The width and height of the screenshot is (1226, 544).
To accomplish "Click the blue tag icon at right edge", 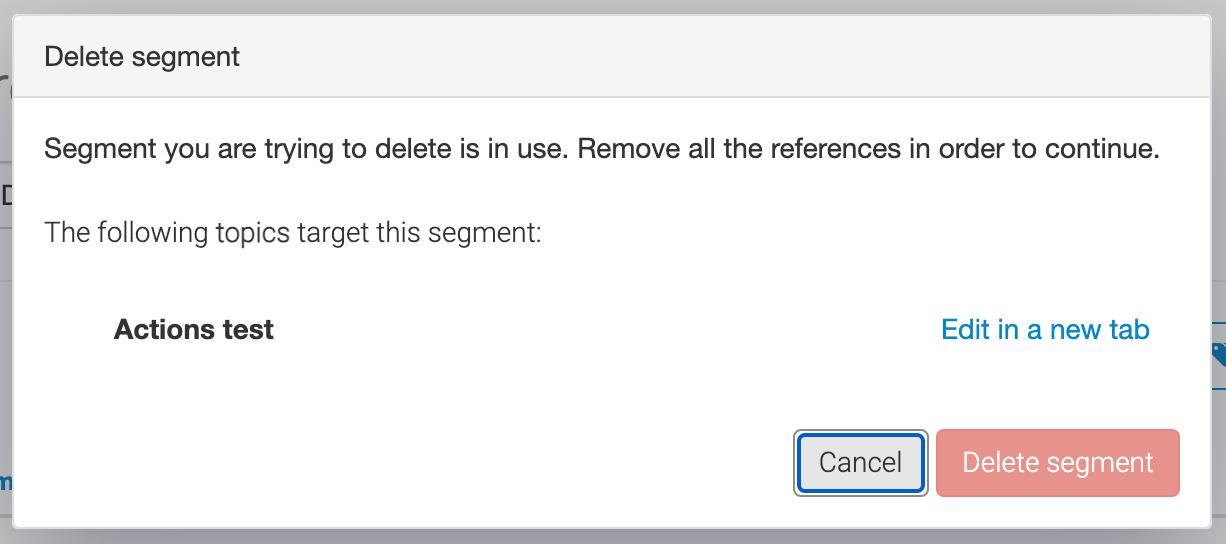I will point(1219,353).
